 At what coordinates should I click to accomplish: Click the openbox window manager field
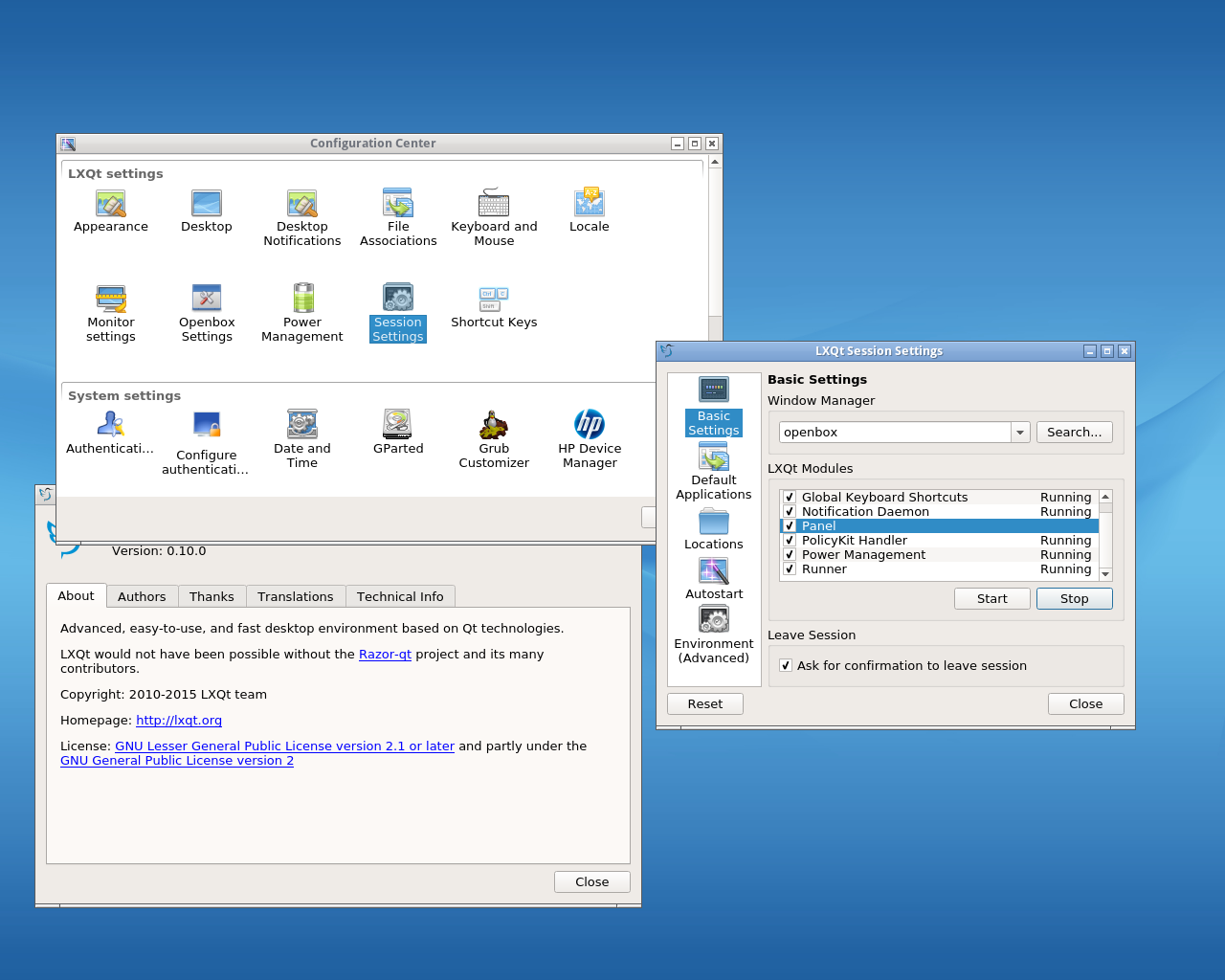tap(896, 433)
